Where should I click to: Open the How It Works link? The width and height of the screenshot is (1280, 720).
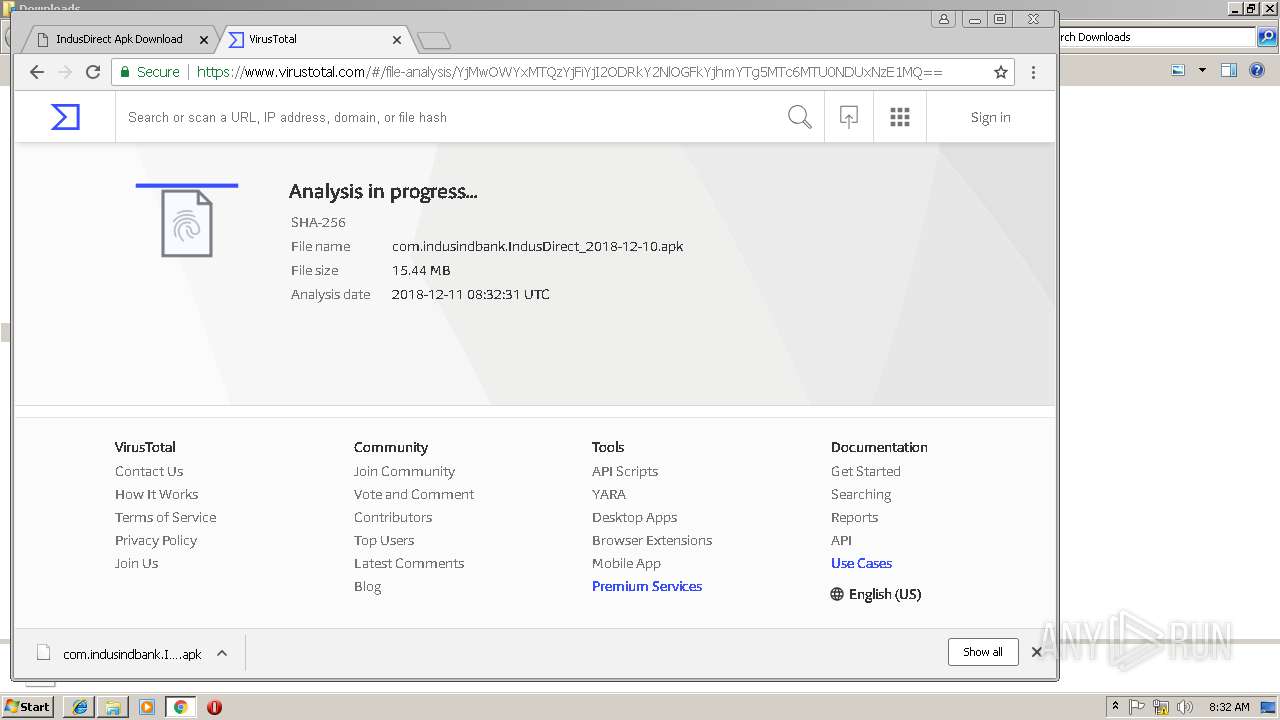[156, 494]
